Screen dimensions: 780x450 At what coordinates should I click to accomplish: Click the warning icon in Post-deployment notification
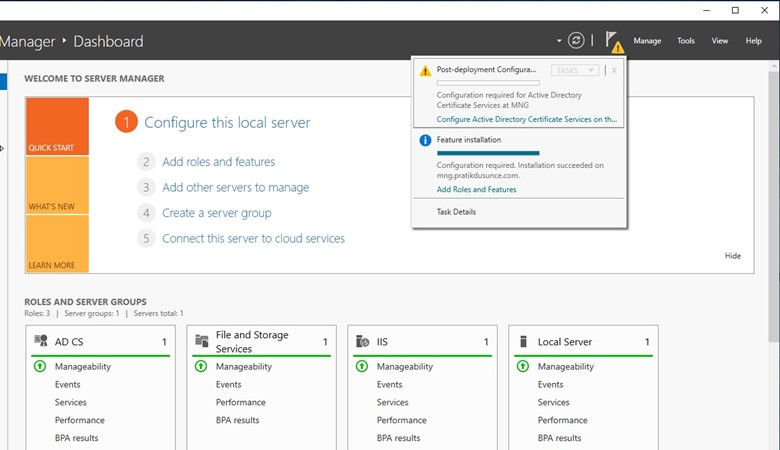[x=425, y=71]
